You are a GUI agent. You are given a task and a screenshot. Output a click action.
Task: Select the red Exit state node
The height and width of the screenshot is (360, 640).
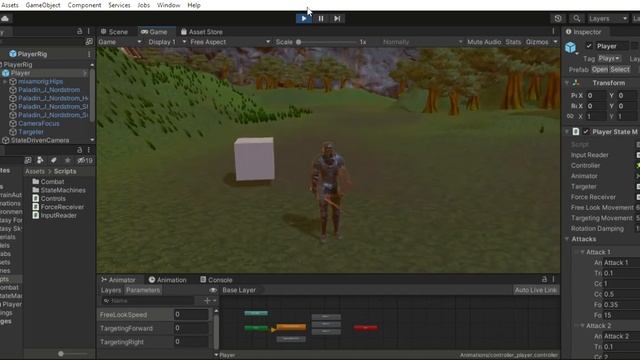click(x=366, y=328)
